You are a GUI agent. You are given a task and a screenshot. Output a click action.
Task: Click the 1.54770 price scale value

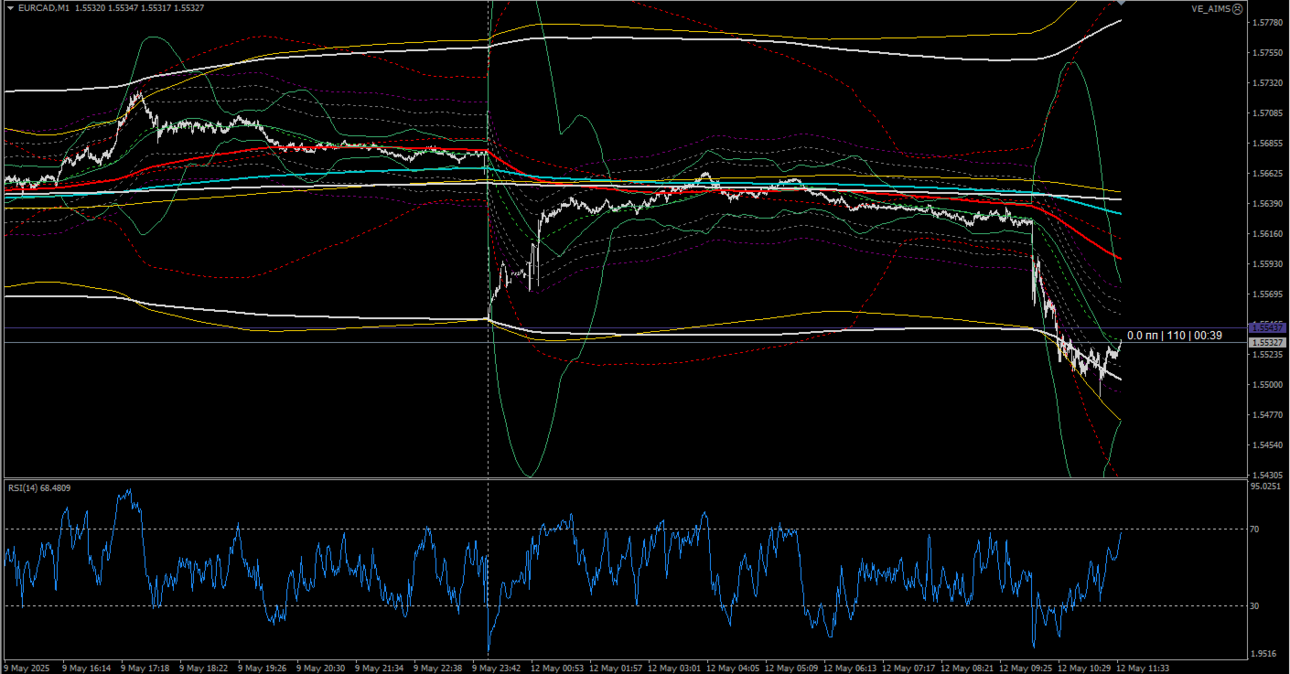point(1268,414)
